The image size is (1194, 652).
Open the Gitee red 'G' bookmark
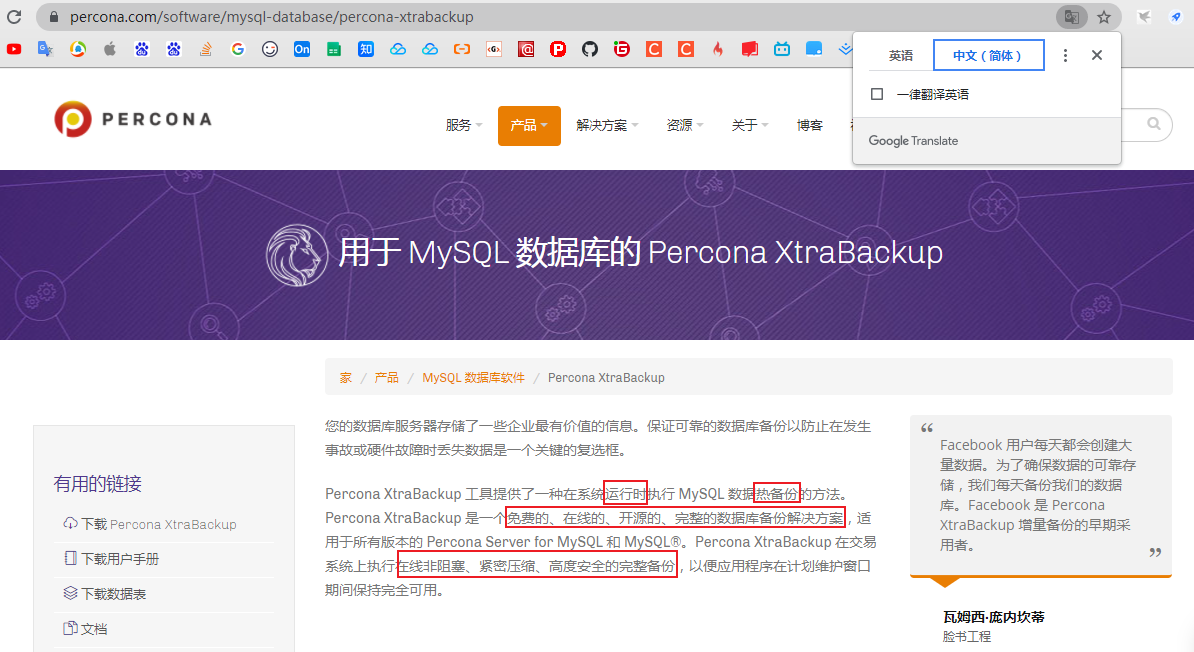[621, 50]
